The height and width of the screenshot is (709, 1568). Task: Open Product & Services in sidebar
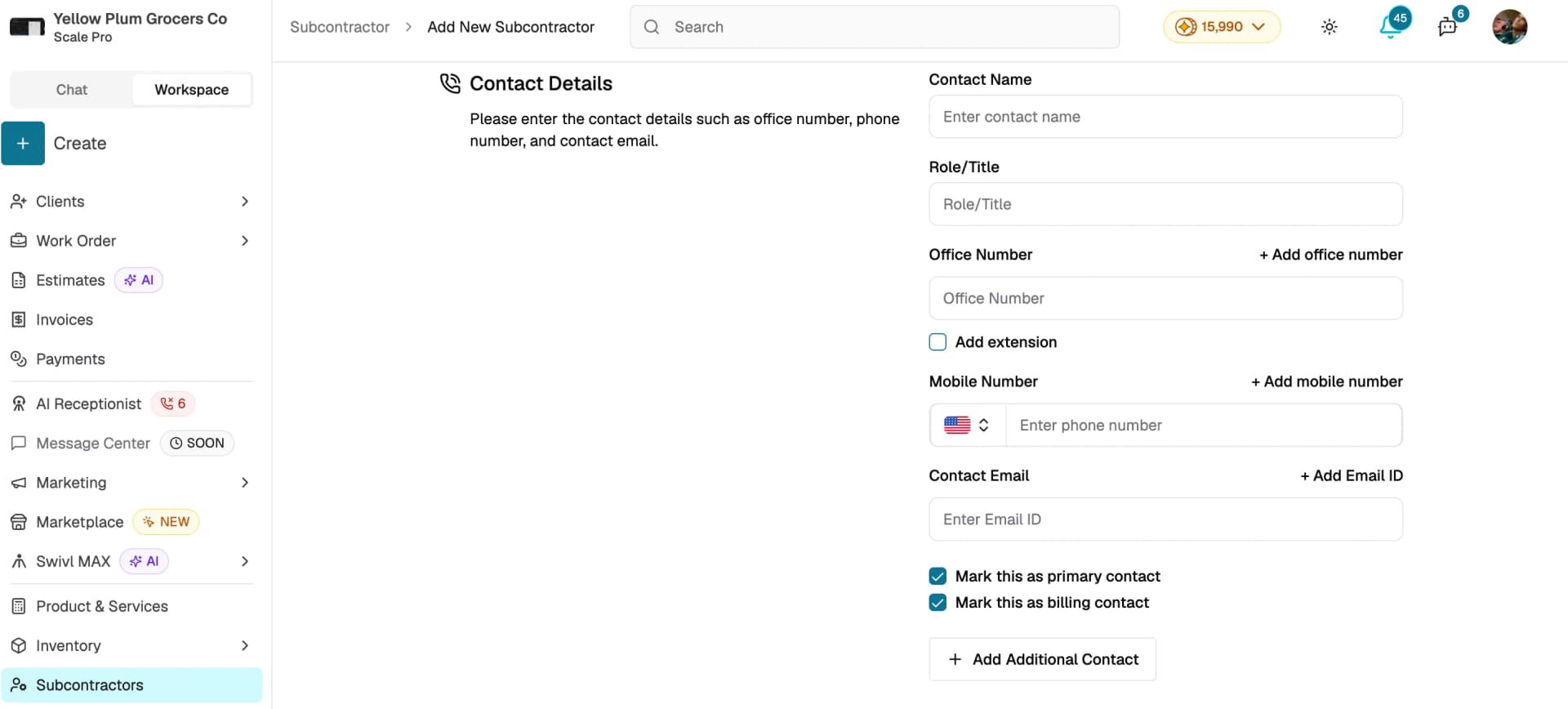pyautogui.click(x=131, y=606)
